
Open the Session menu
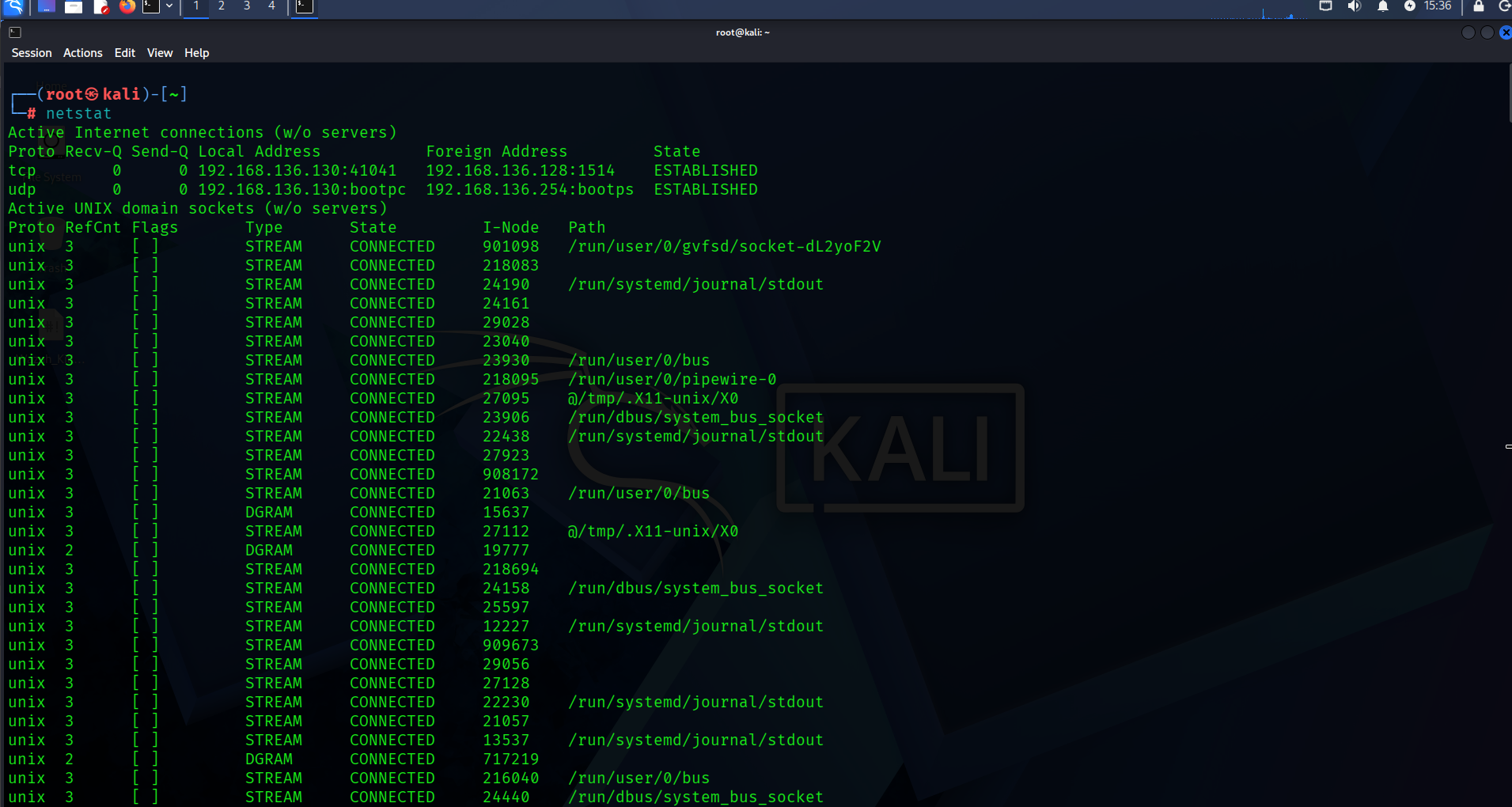click(32, 53)
